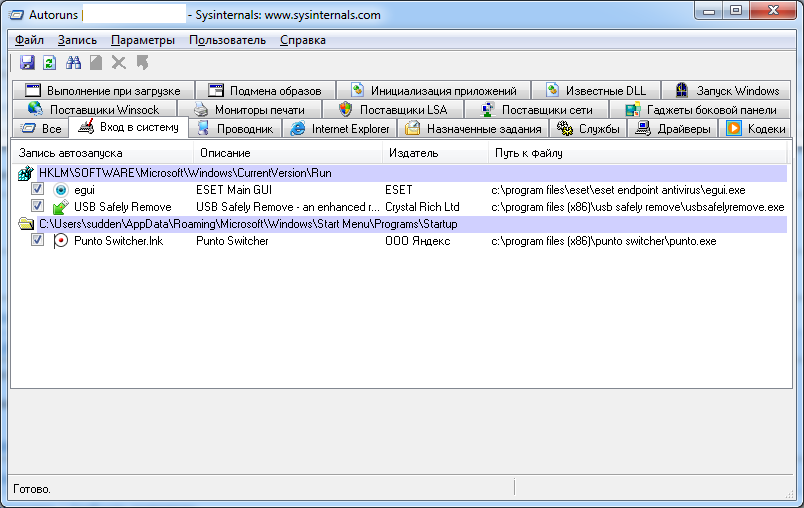Uncheck the egui autostart checkbox
The width and height of the screenshot is (804, 508).
pos(37,190)
